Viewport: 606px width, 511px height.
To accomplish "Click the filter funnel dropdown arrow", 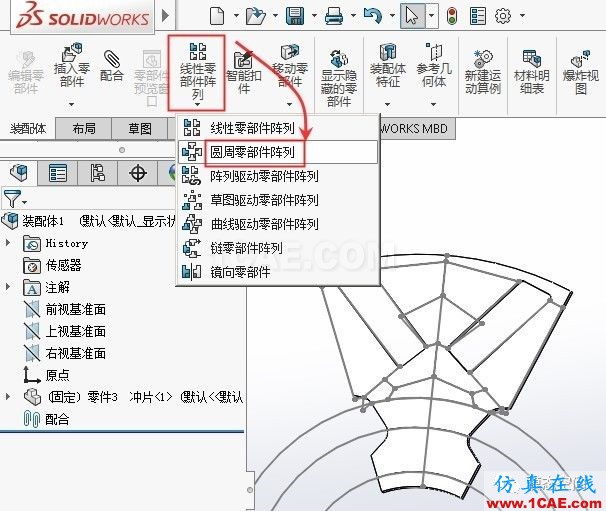I will pos(25,202).
